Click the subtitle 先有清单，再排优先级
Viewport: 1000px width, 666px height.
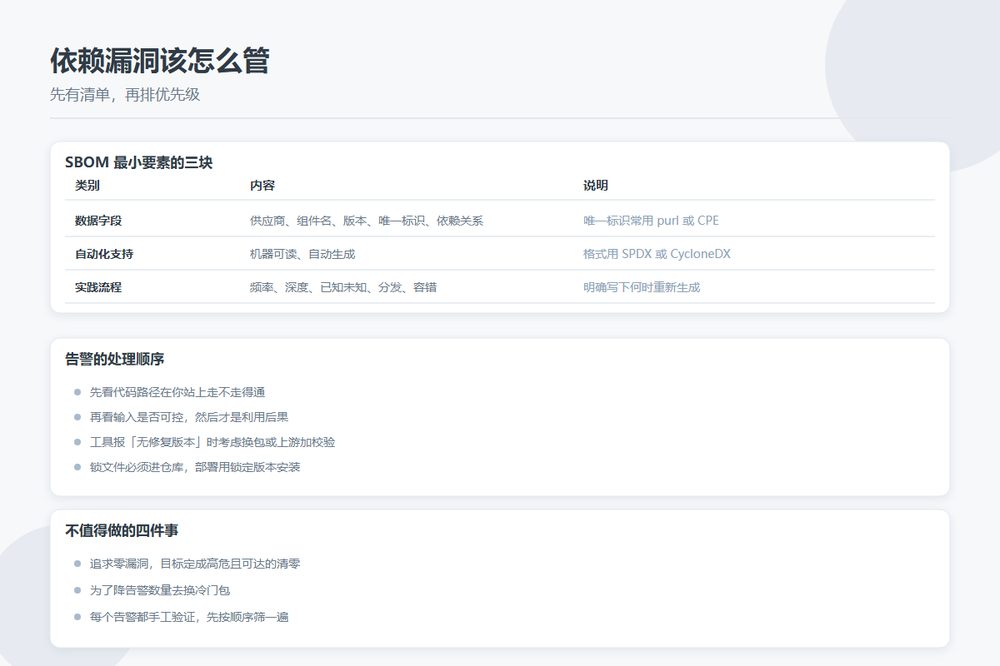coord(125,94)
